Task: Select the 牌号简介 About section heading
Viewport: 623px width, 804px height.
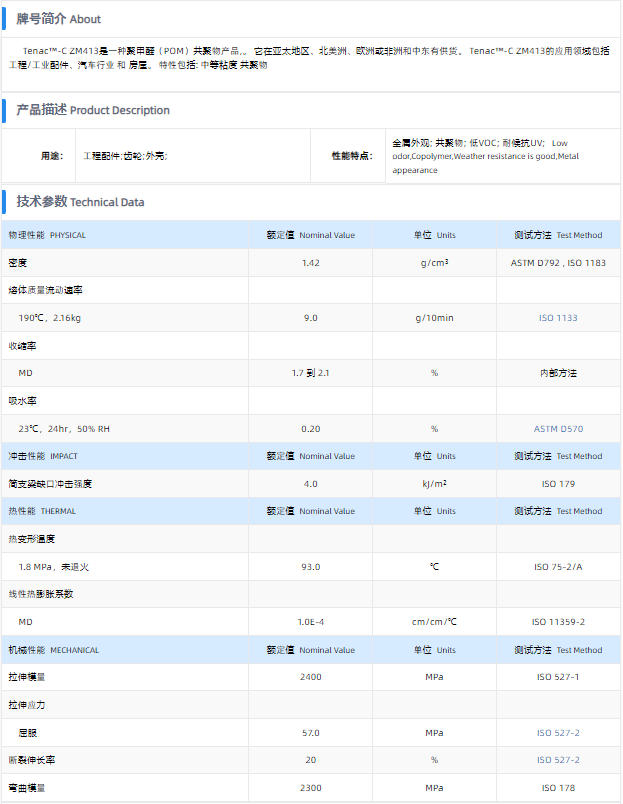Action: point(58,19)
